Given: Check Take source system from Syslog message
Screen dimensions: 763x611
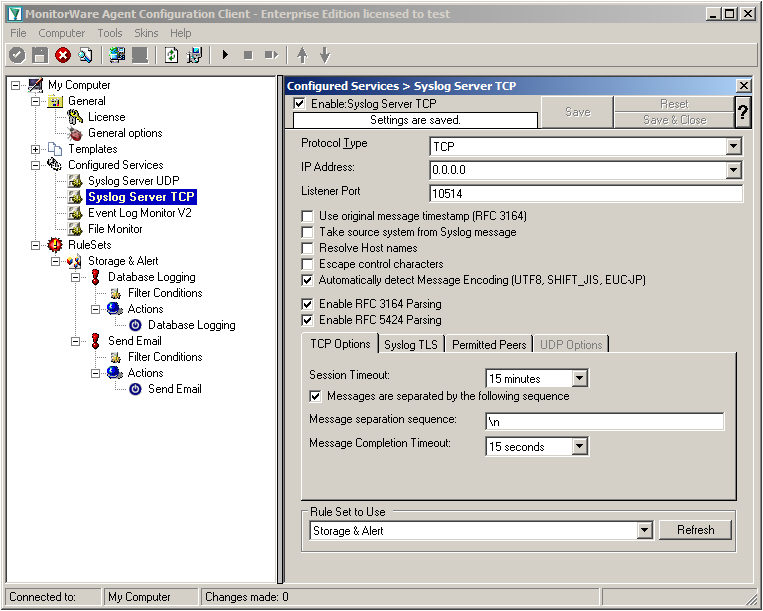Looking at the screenshot, I should [307, 232].
